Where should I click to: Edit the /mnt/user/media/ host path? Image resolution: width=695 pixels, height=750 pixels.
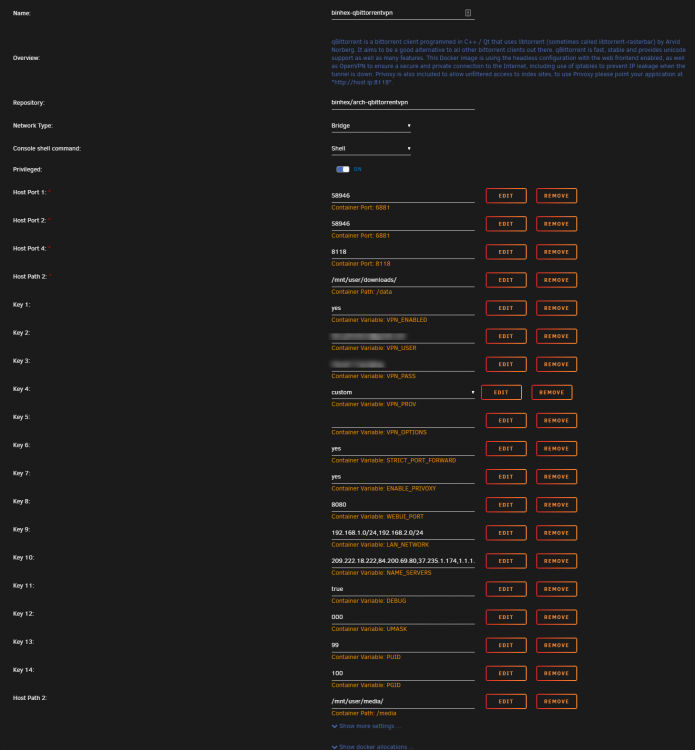(506, 702)
